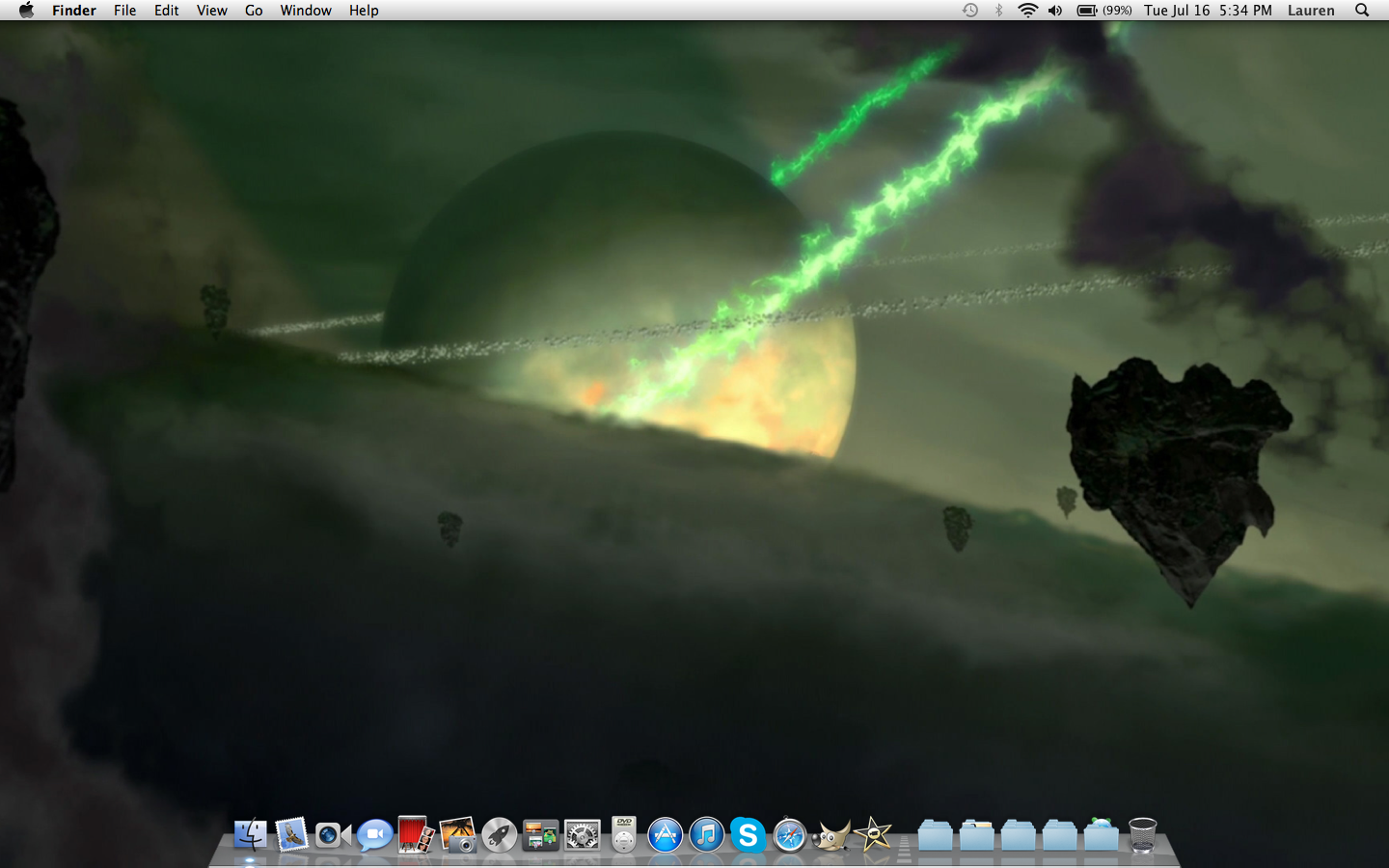Launch DVD Player from the dock
1389x868 pixels.
click(624, 834)
